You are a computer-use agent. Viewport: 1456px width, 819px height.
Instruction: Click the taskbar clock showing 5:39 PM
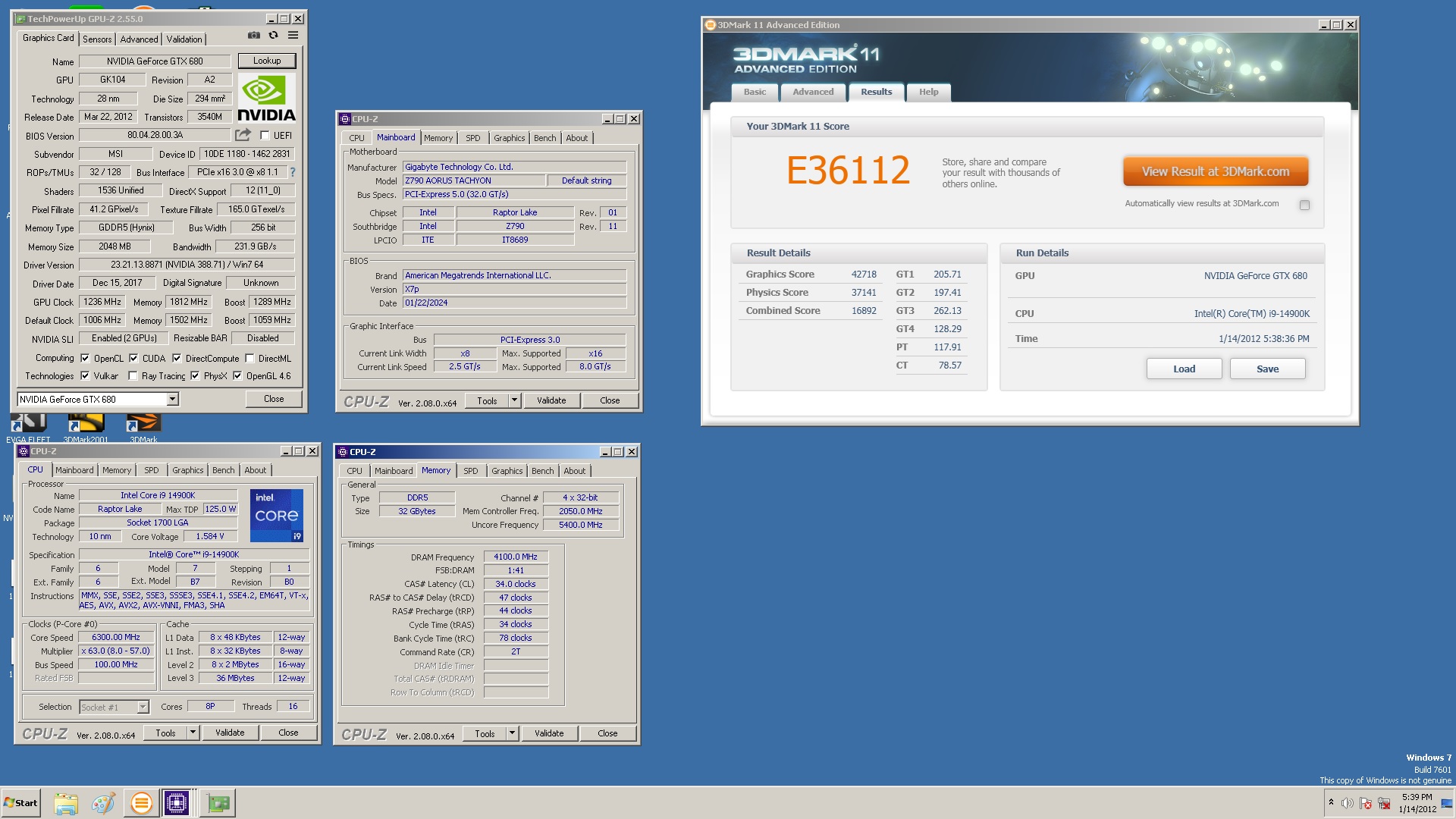point(1417,803)
